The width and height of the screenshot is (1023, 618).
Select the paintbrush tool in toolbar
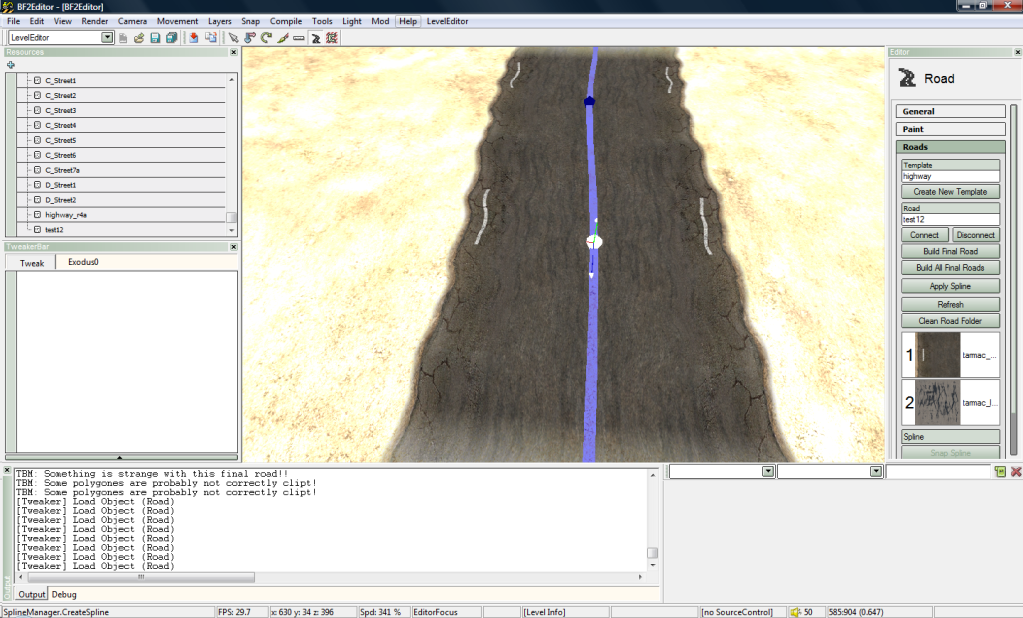(282, 38)
